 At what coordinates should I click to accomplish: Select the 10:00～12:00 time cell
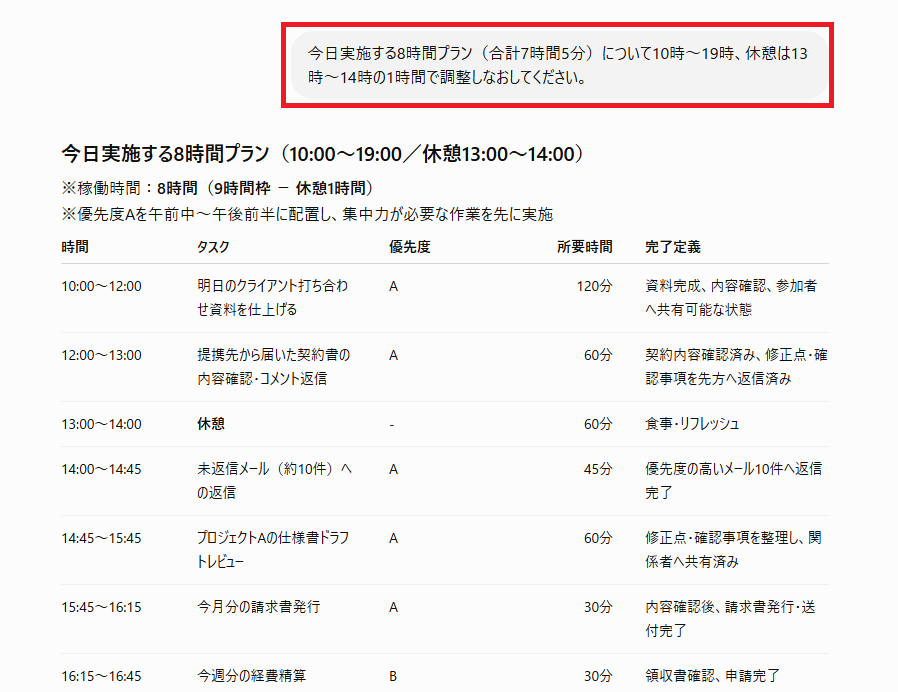tap(101, 286)
